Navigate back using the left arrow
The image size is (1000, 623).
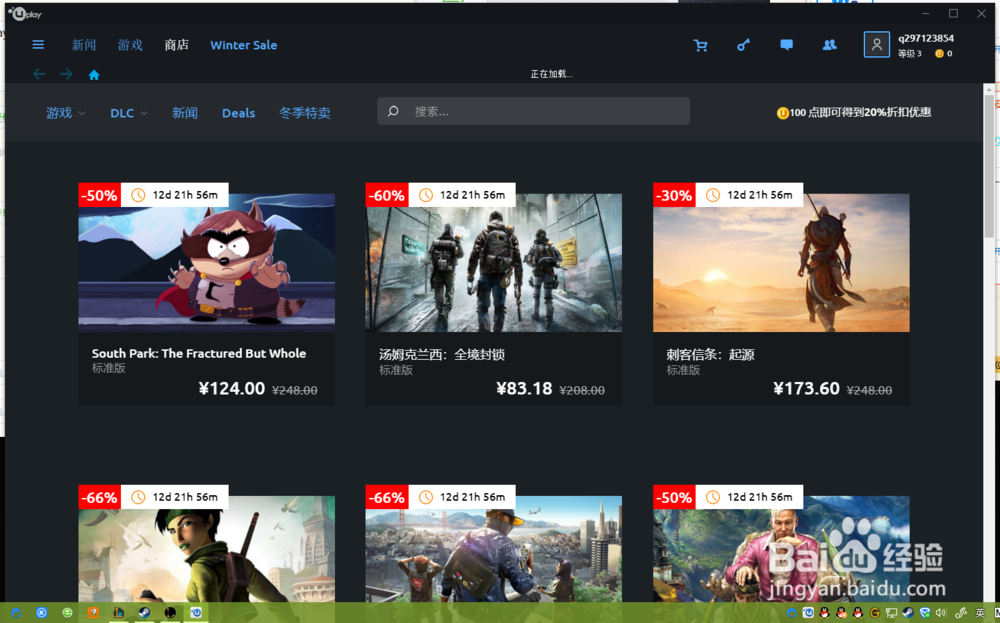38,73
